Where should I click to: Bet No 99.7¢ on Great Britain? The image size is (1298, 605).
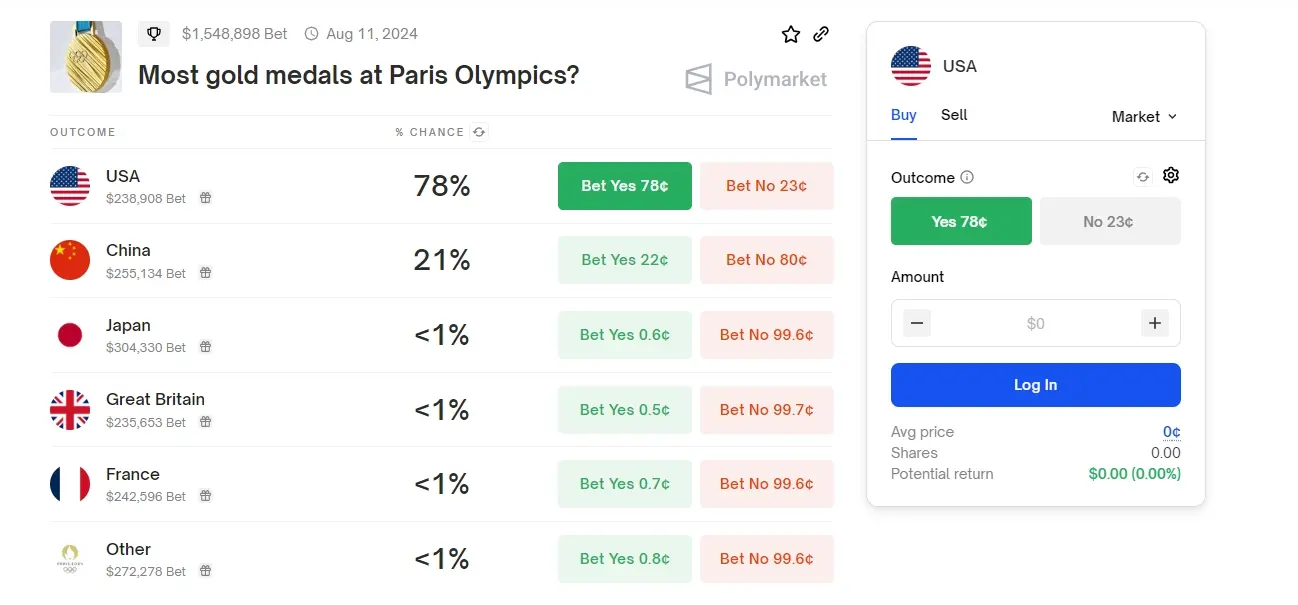point(767,410)
